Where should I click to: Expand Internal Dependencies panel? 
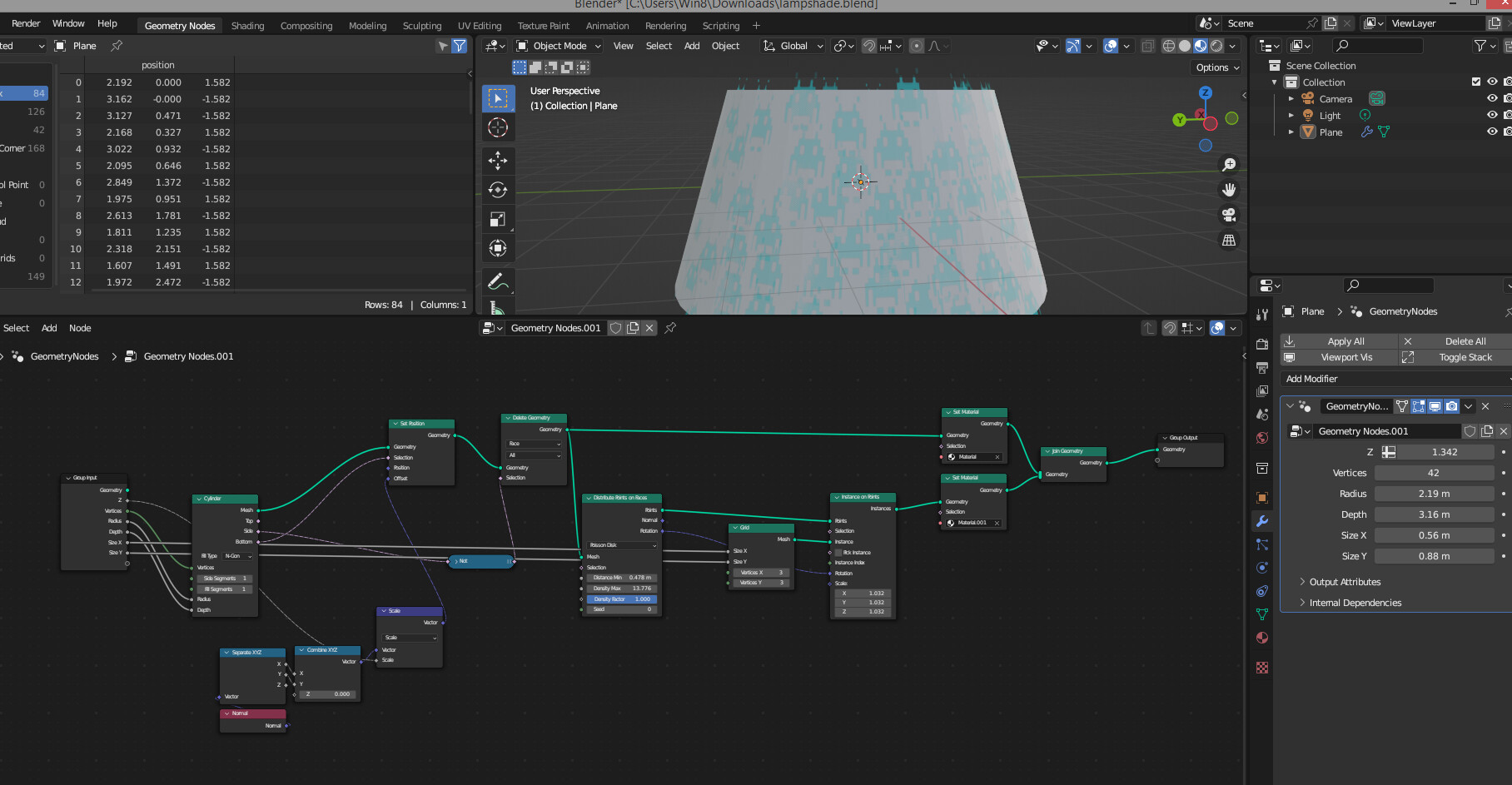(1355, 603)
